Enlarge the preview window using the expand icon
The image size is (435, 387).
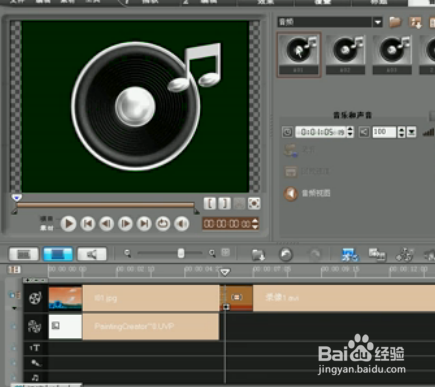pyautogui.click(x=254, y=203)
